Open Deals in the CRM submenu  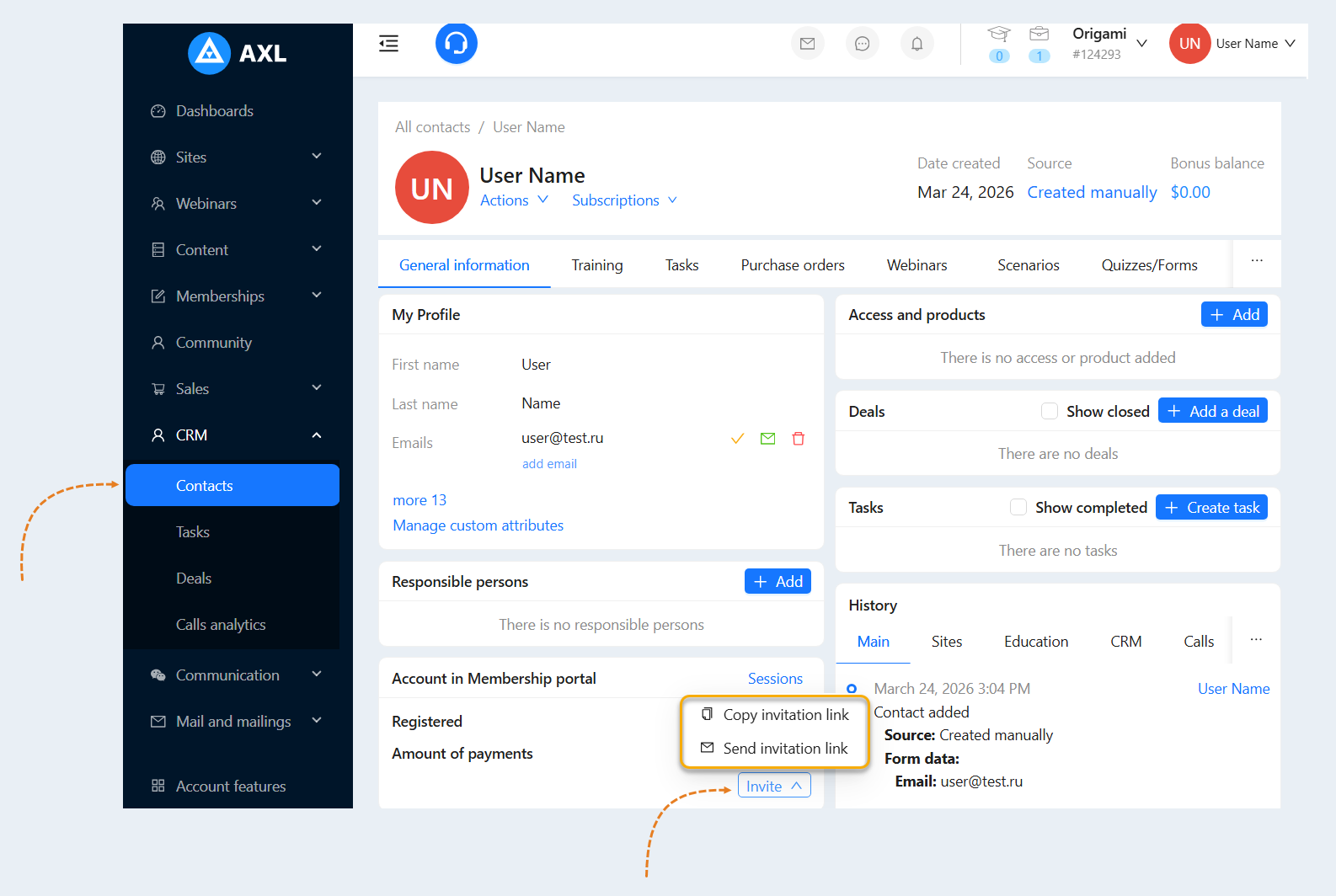pyautogui.click(x=194, y=579)
